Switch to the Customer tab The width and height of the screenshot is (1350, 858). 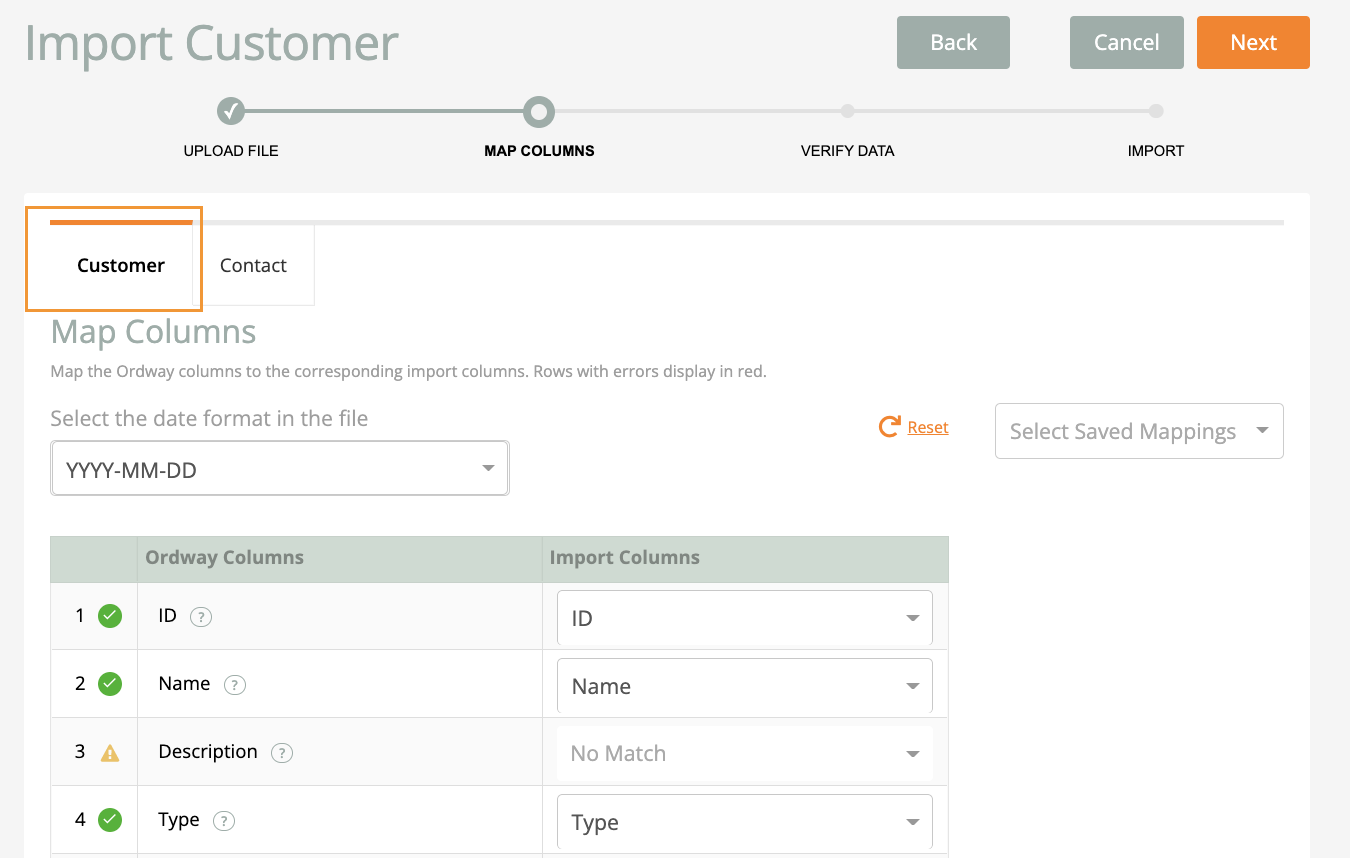pyautogui.click(x=121, y=265)
